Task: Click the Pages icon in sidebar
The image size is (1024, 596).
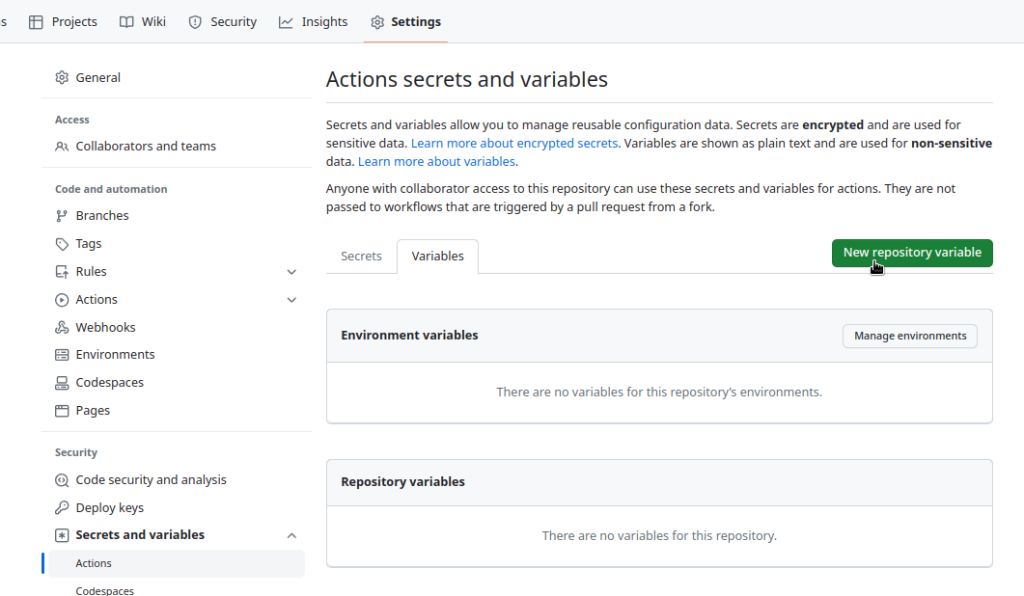Action: pos(62,410)
